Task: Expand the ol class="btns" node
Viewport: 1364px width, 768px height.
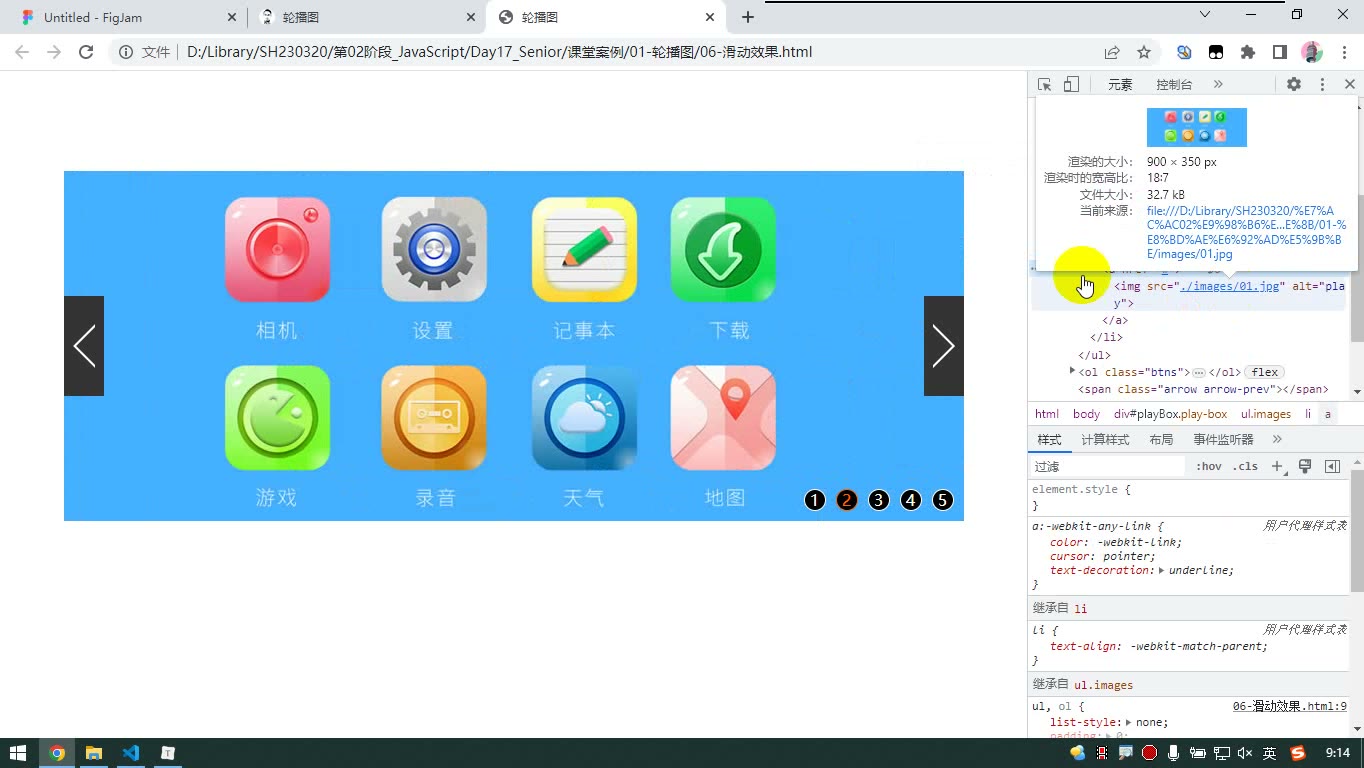Action: click(1072, 371)
